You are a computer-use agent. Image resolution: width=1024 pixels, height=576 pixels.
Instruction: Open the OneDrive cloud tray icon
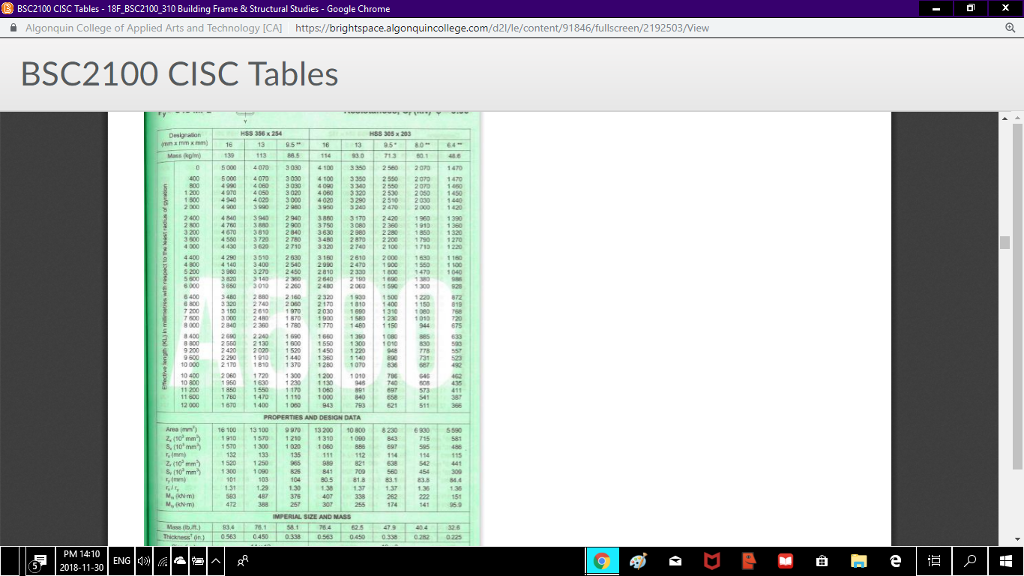pos(180,561)
